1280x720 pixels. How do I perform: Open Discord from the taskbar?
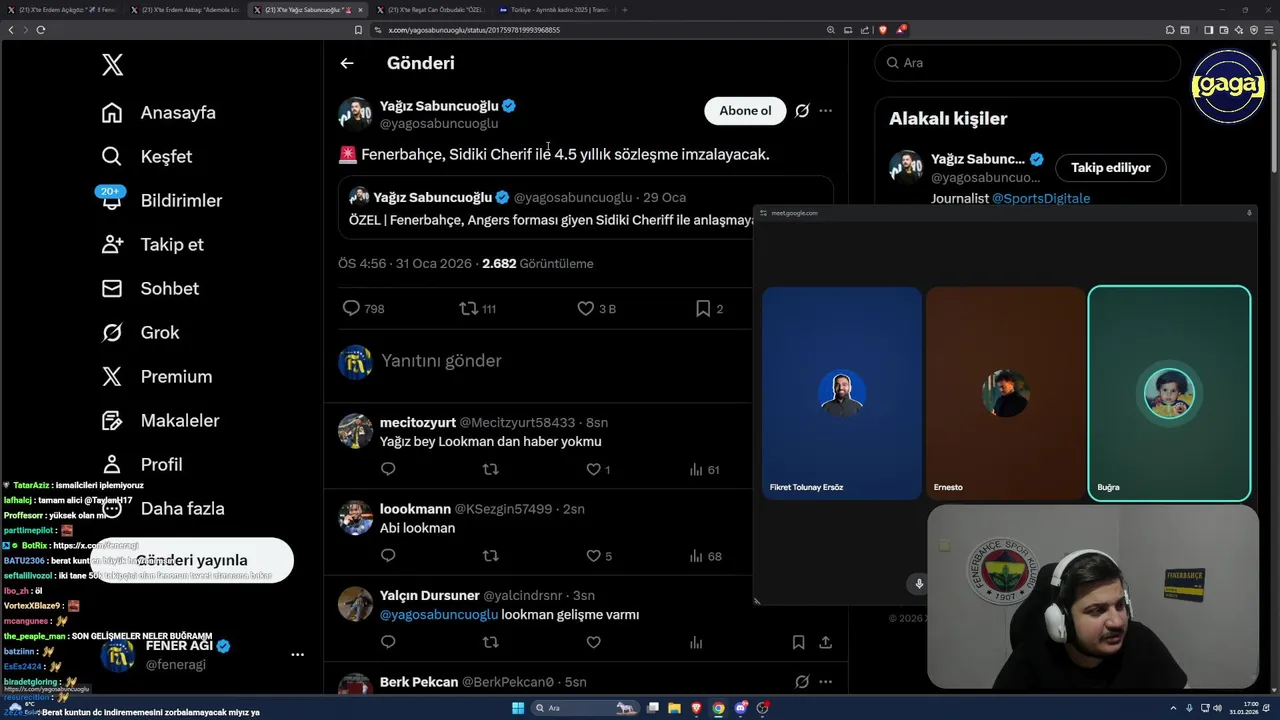pos(741,708)
